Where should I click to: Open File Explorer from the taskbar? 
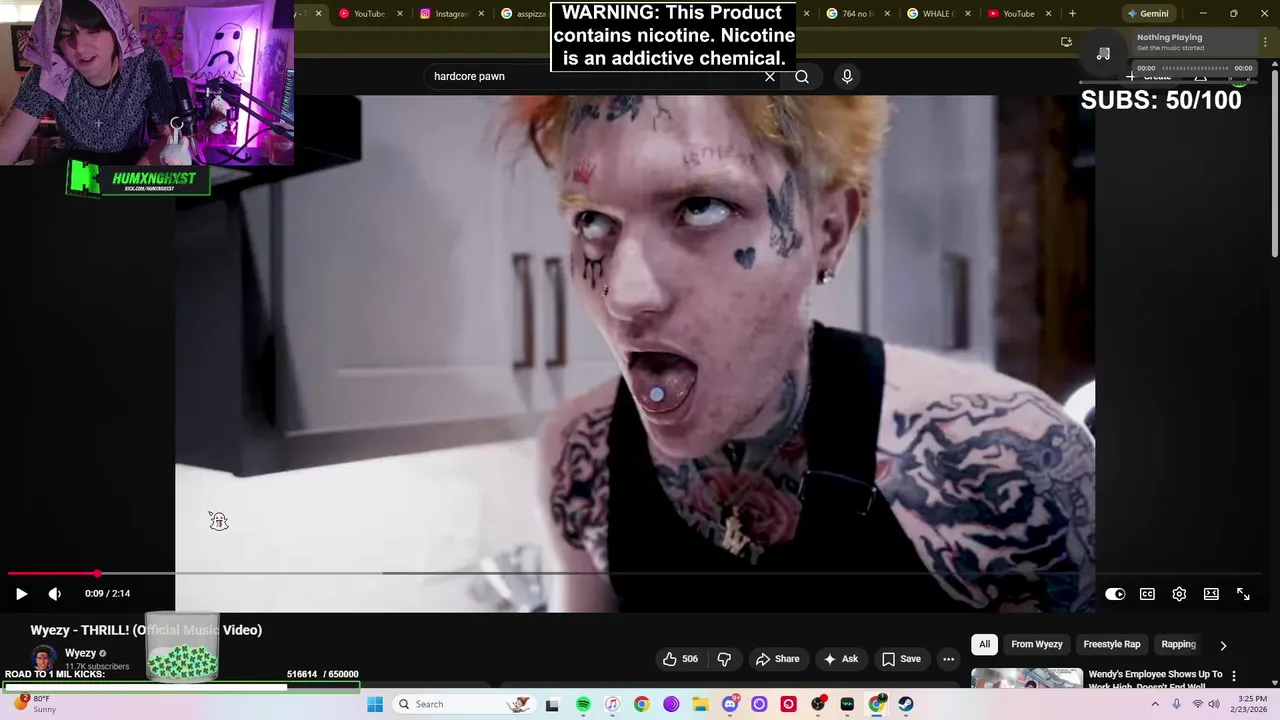pyautogui.click(x=700, y=704)
